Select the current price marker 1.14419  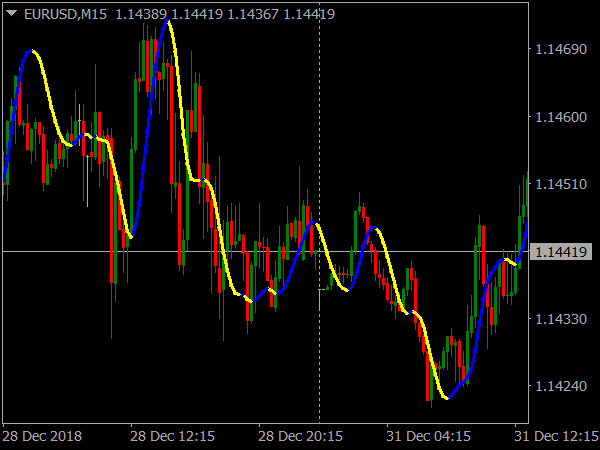click(561, 252)
